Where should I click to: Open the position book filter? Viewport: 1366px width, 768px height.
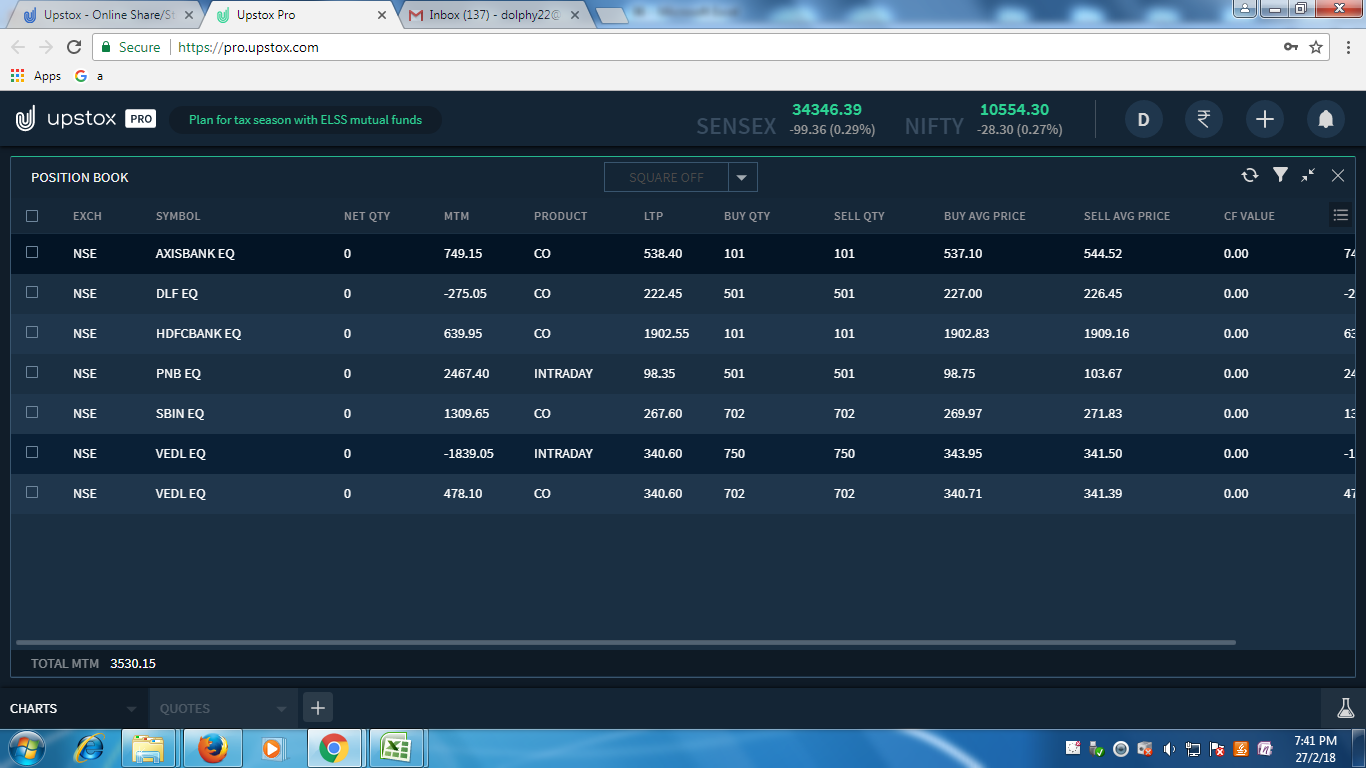pyautogui.click(x=1280, y=175)
